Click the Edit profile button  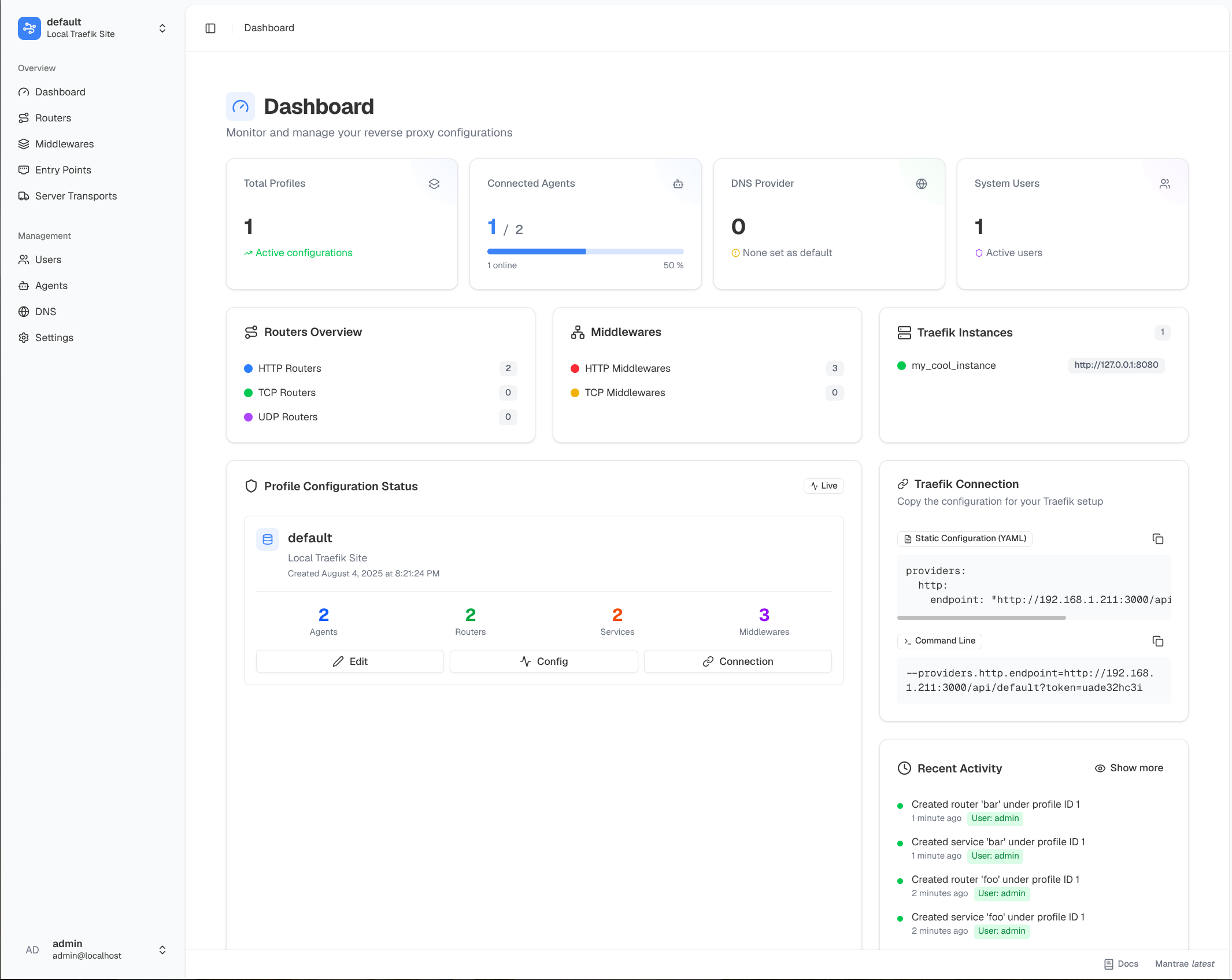pos(350,661)
